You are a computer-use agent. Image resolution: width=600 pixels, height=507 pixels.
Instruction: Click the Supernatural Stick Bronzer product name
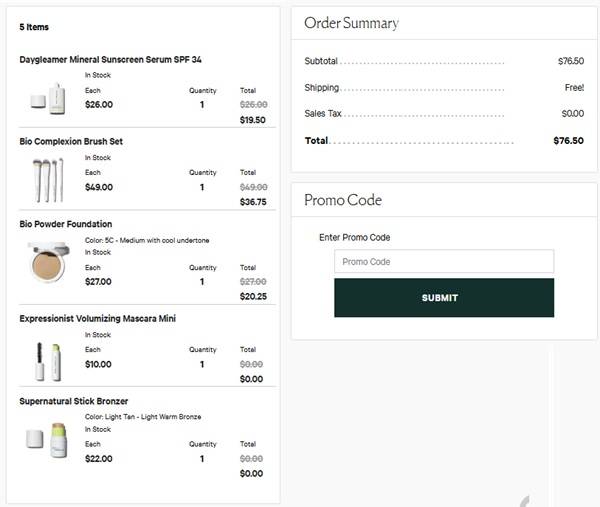[74, 401]
